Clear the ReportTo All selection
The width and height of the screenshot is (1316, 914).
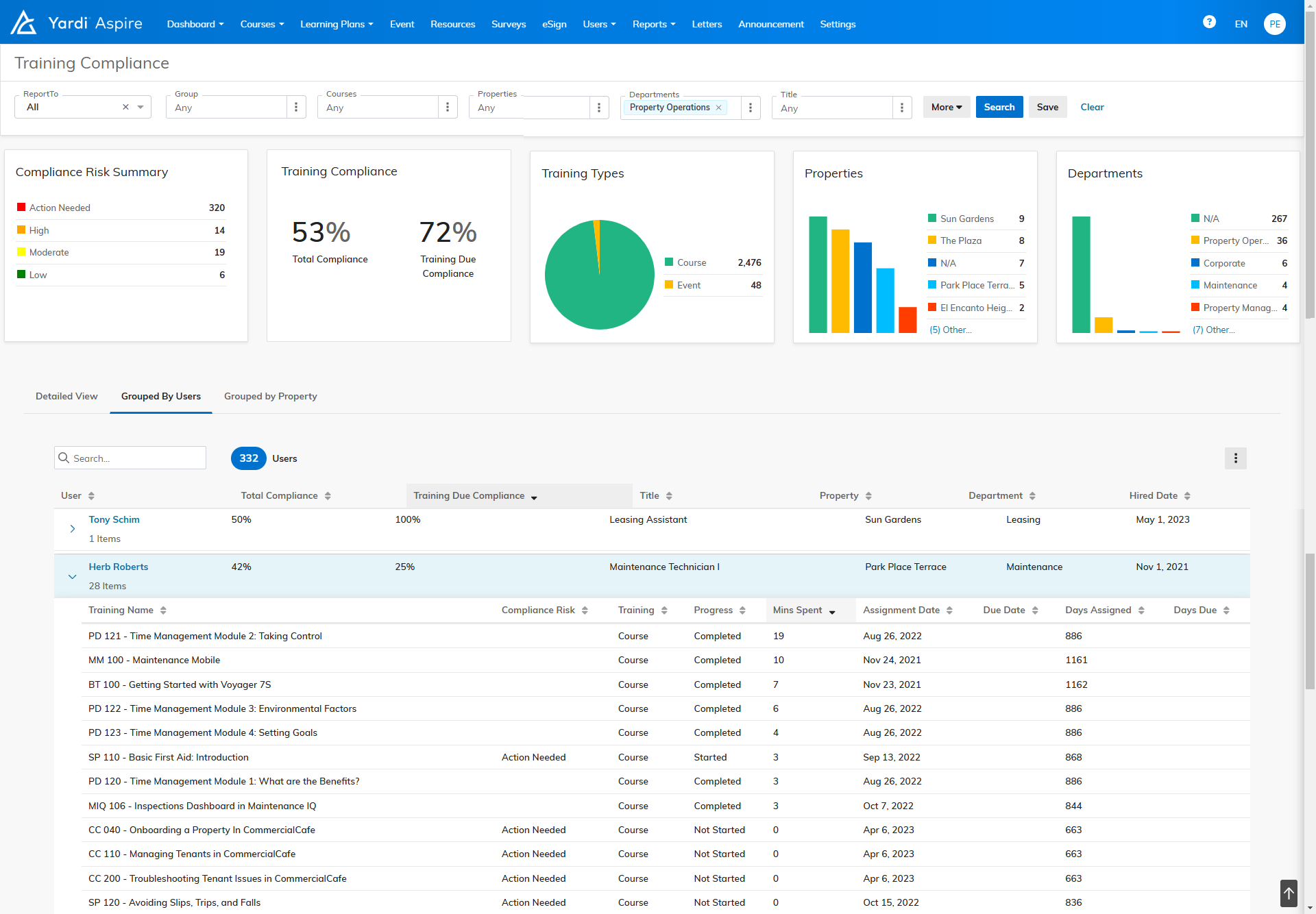click(125, 107)
